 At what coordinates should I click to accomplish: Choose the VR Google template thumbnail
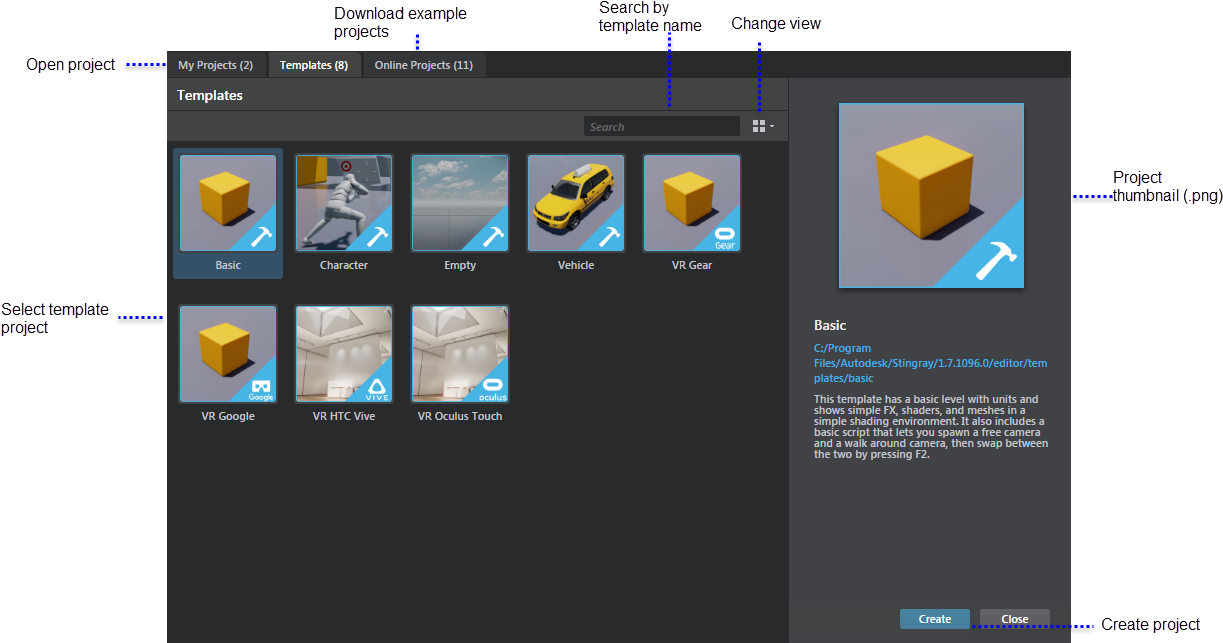228,354
